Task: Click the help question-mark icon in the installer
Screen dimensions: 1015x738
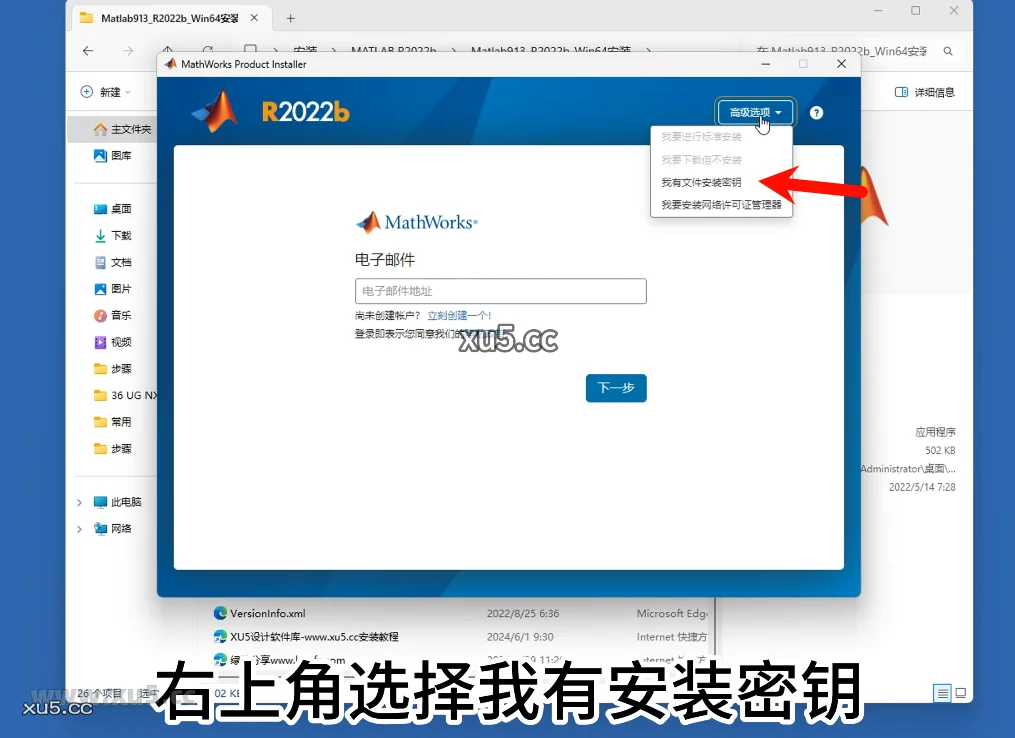Action: point(816,113)
